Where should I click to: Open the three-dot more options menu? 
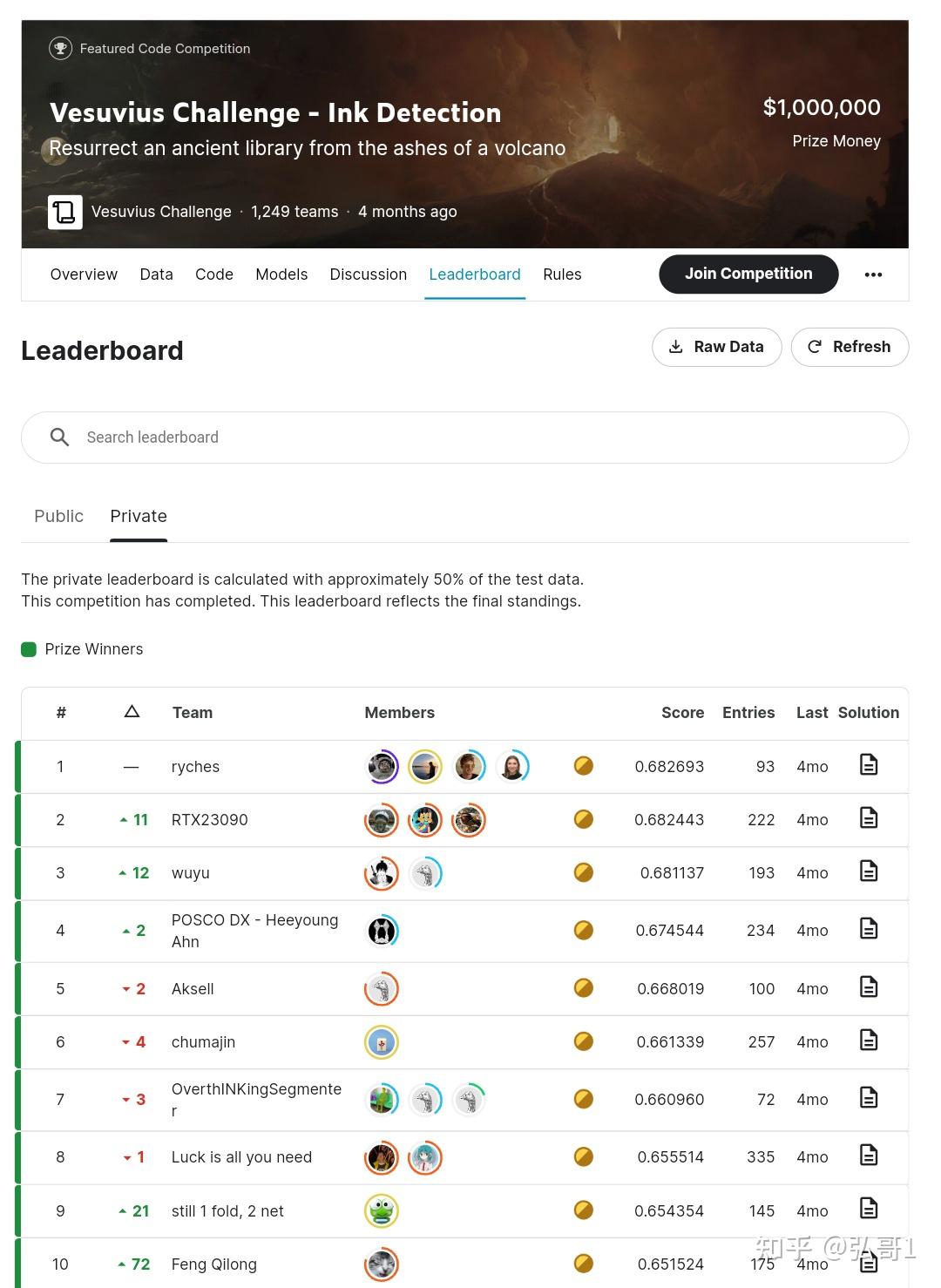873,274
